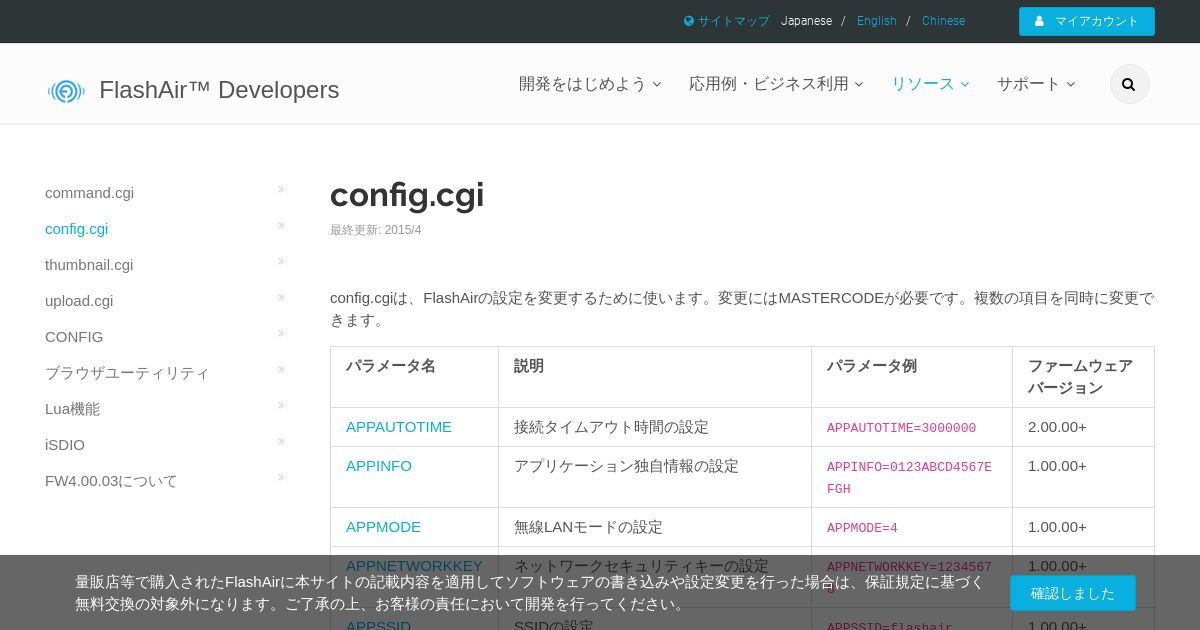Switch language to English
The width and height of the screenshot is (1200, 630).
pyautogui.click(x=877, y=21)
